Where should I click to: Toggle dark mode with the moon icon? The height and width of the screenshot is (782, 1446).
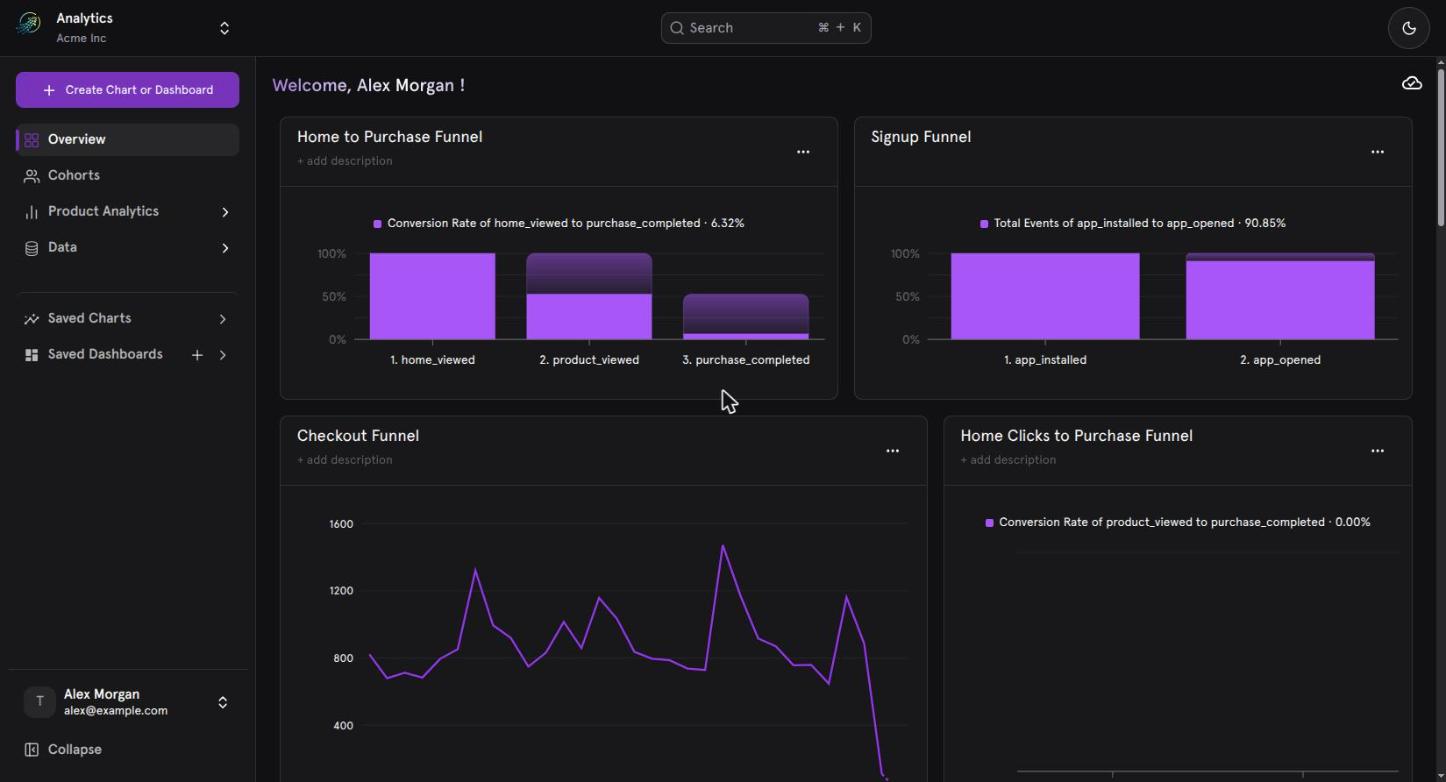1409,28
